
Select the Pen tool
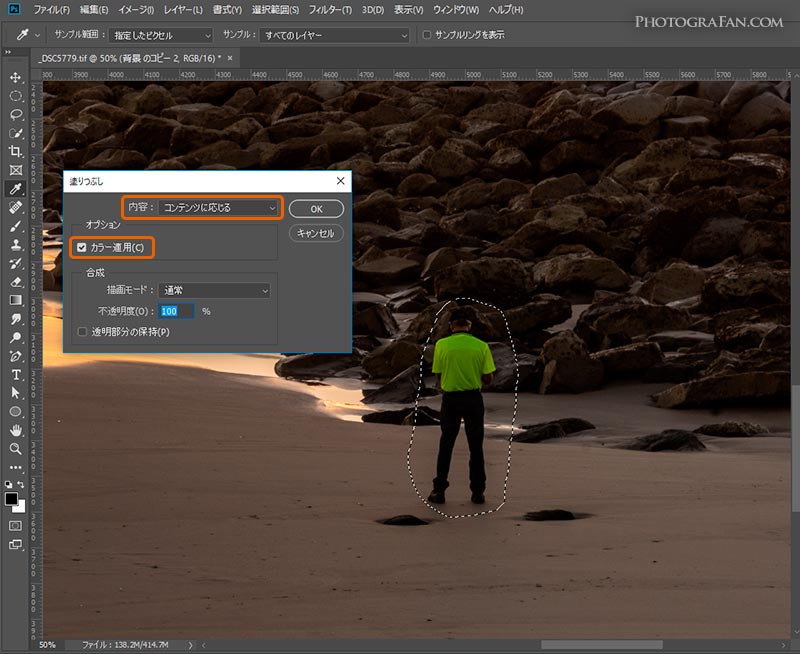pos(16,356)
